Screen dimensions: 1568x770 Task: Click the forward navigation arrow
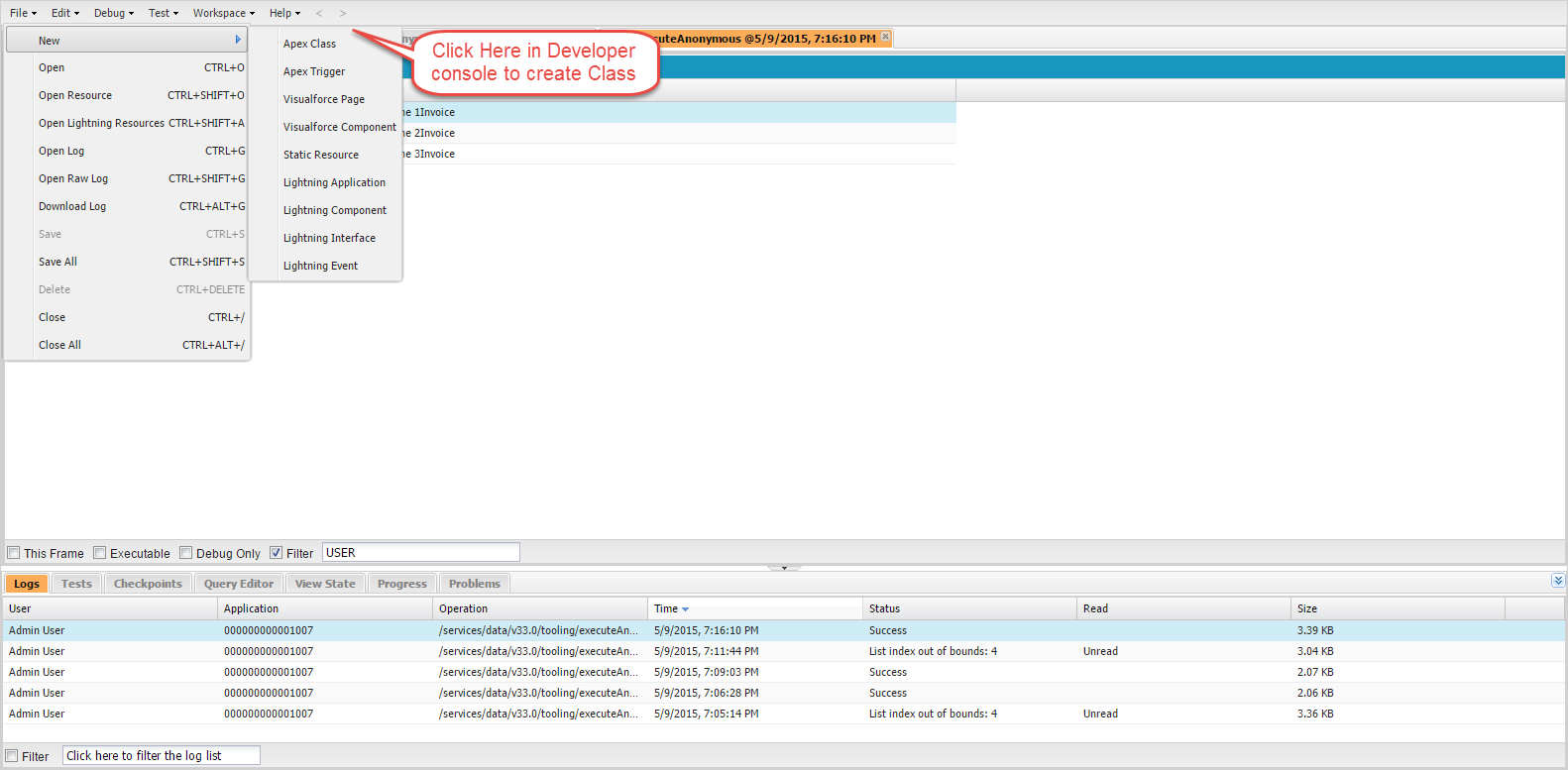click(343, 13)
